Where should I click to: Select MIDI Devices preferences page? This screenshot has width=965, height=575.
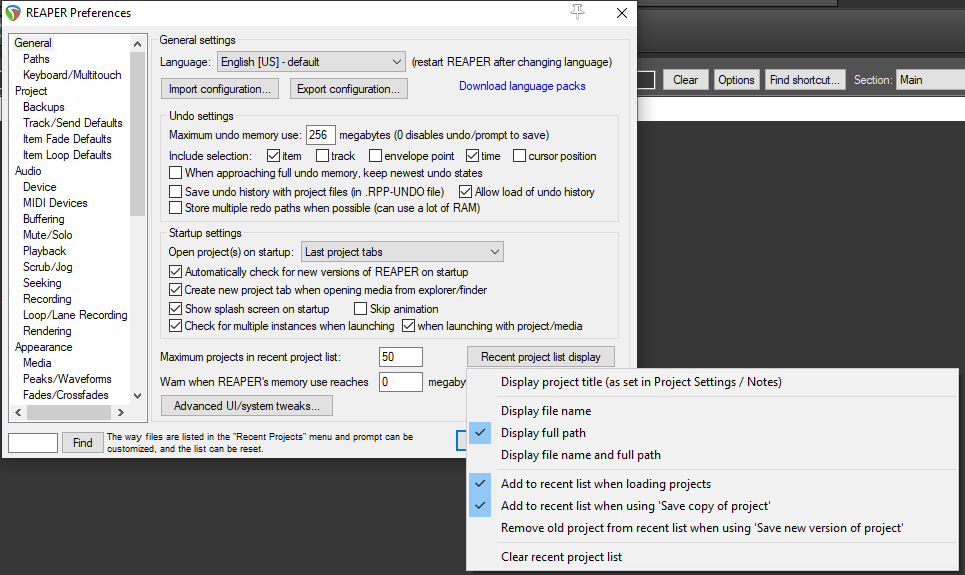[55, 203]
